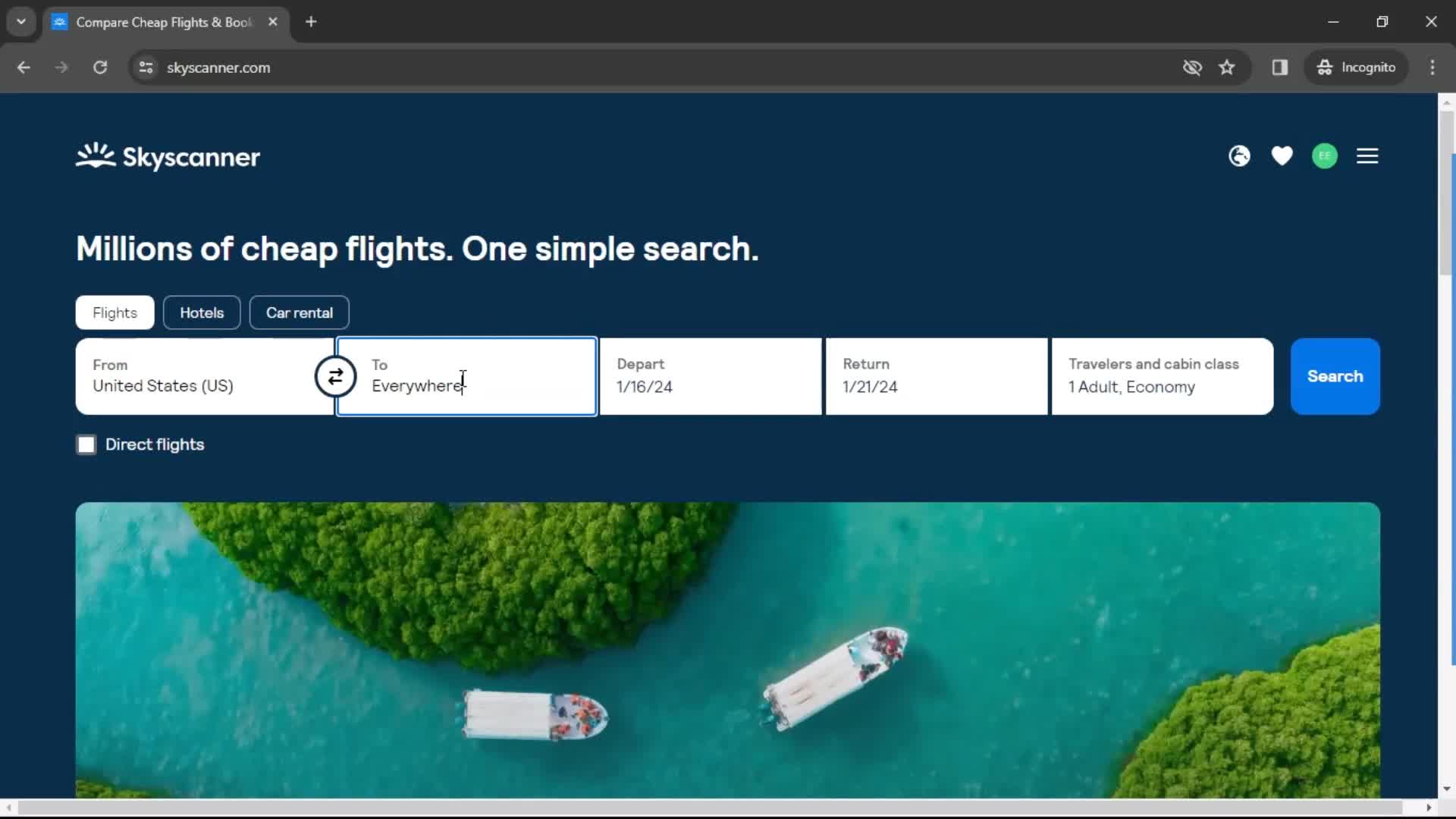This screenshot has width=1456, height=819.
Task: Open the user account profile icon
Action: tap(1323, 156)
